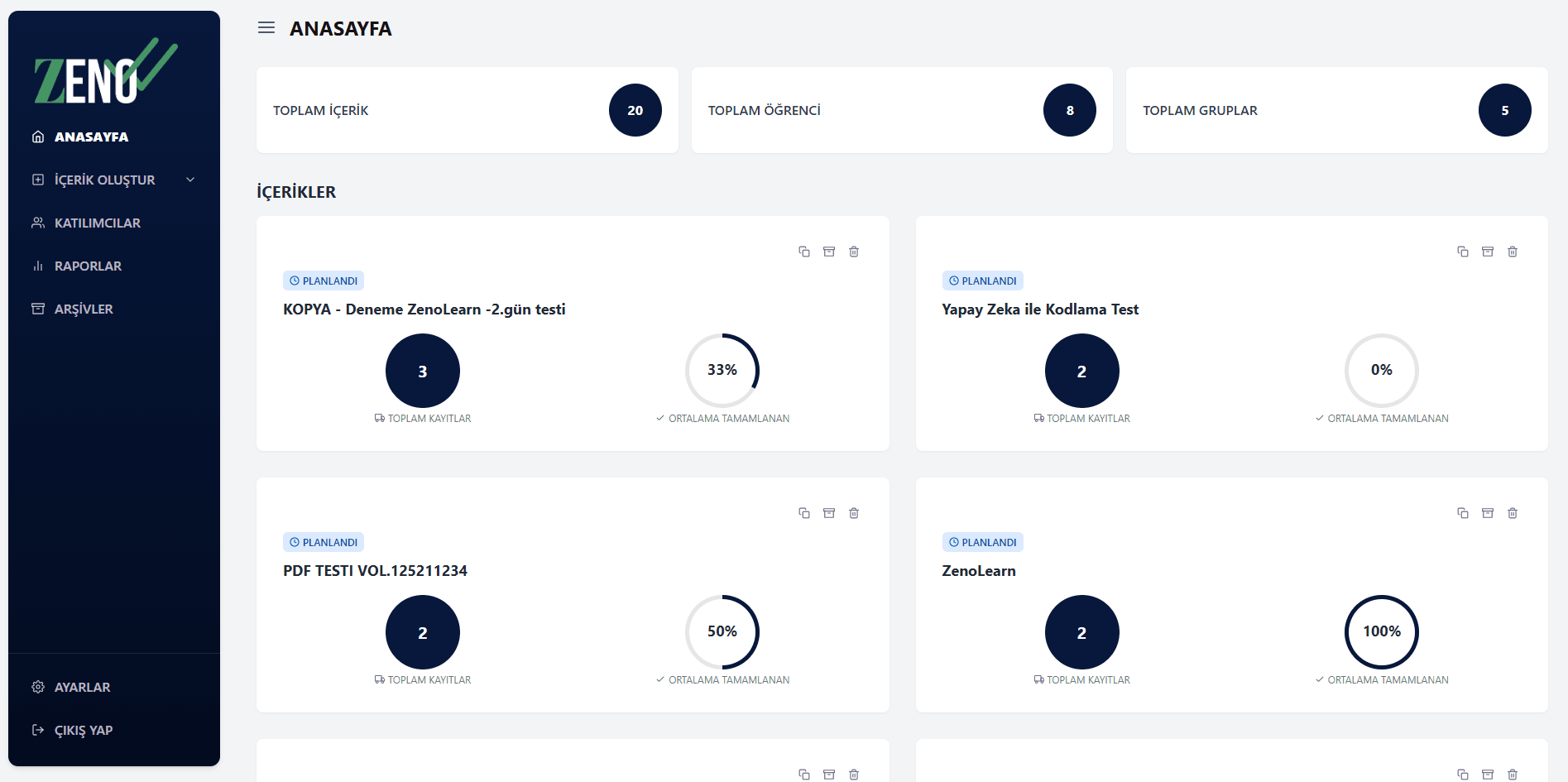Click the TOPLAM ÖĞRENCİ counter showing 8
Viewport: 1568px width, 782px height.
(x=1069, y=109)
